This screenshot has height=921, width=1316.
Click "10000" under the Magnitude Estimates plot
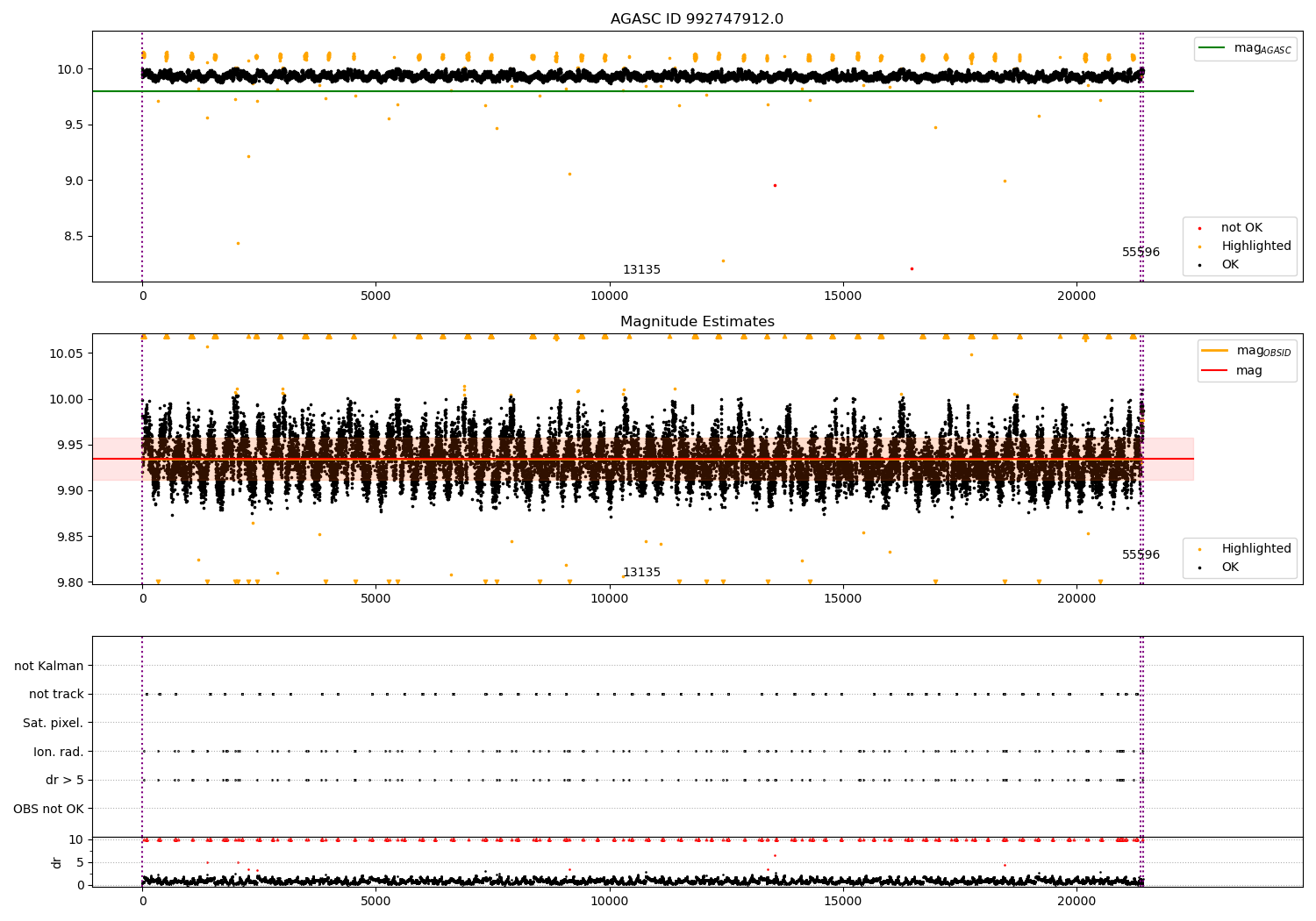coord(610,599)
